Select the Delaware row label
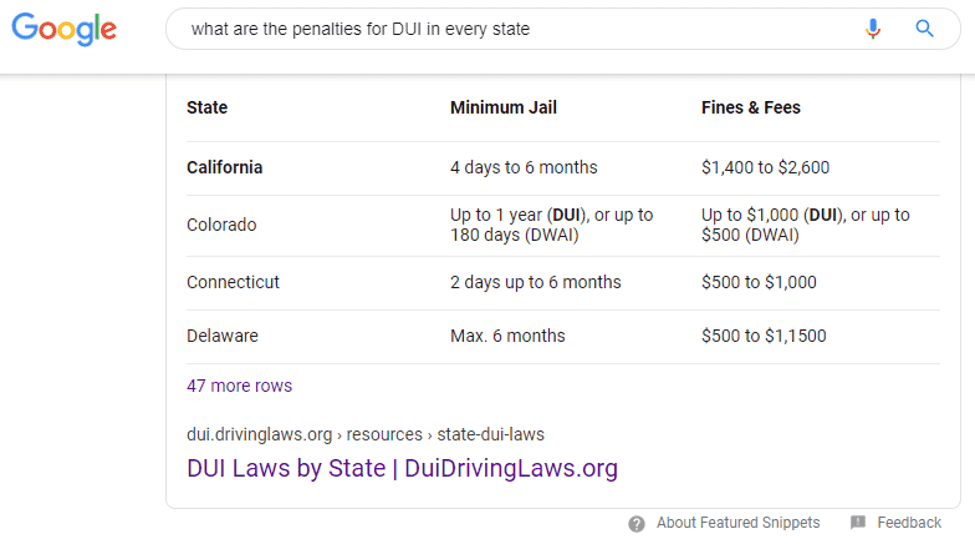This screenshot has width=975, height=549. [x=222, y=336]
